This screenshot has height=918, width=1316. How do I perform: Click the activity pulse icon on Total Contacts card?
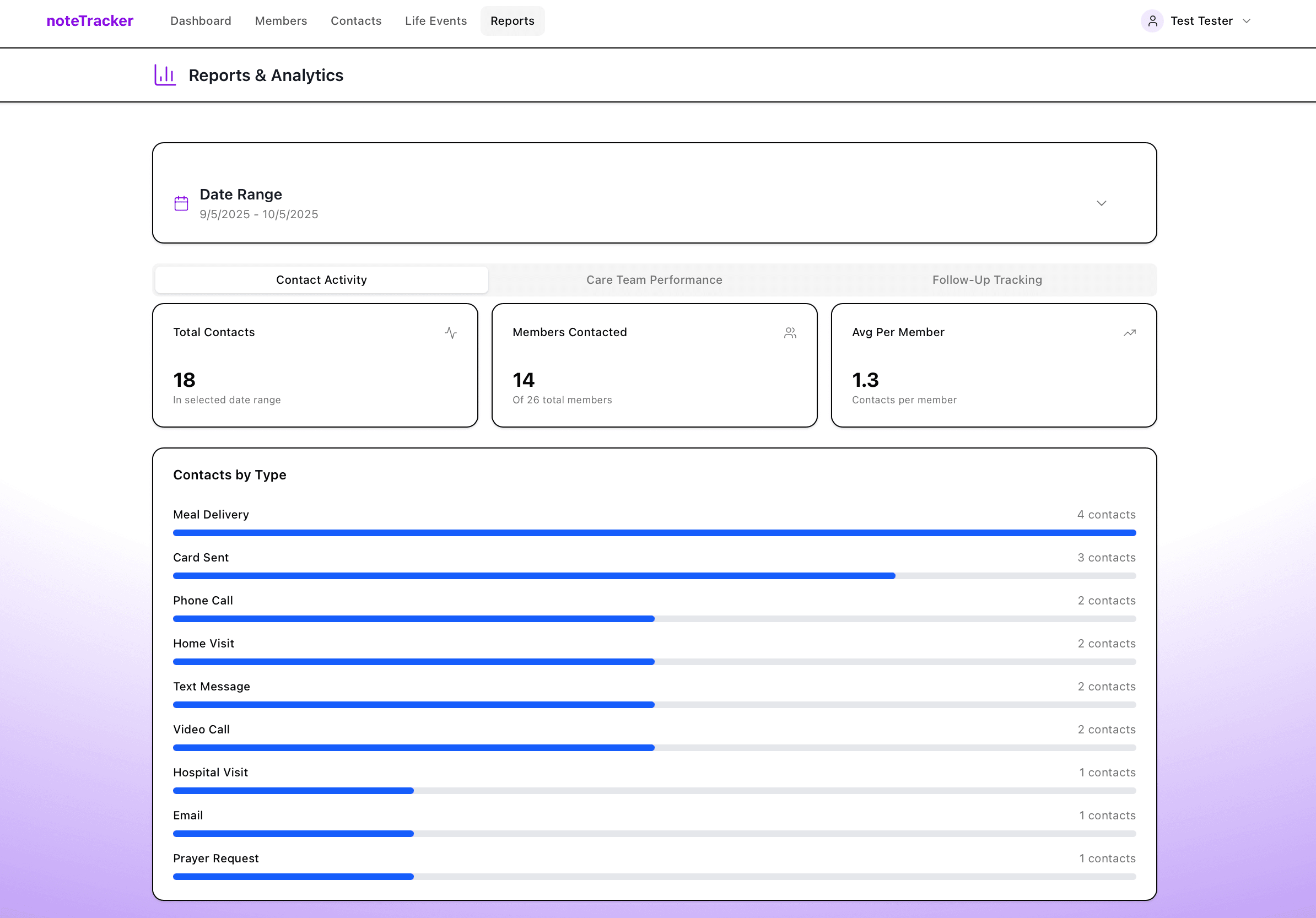point(451,332)
